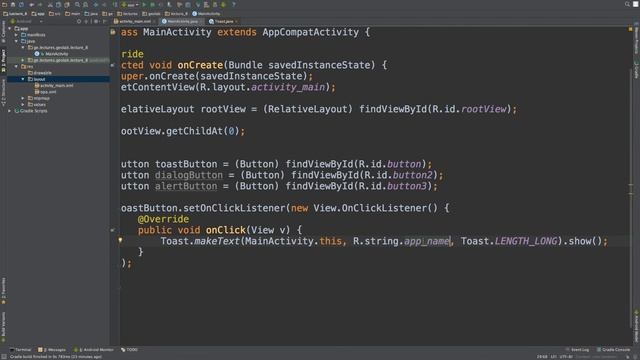Collapse the layout folder node
Screen dimensions: 640x360
23,79
